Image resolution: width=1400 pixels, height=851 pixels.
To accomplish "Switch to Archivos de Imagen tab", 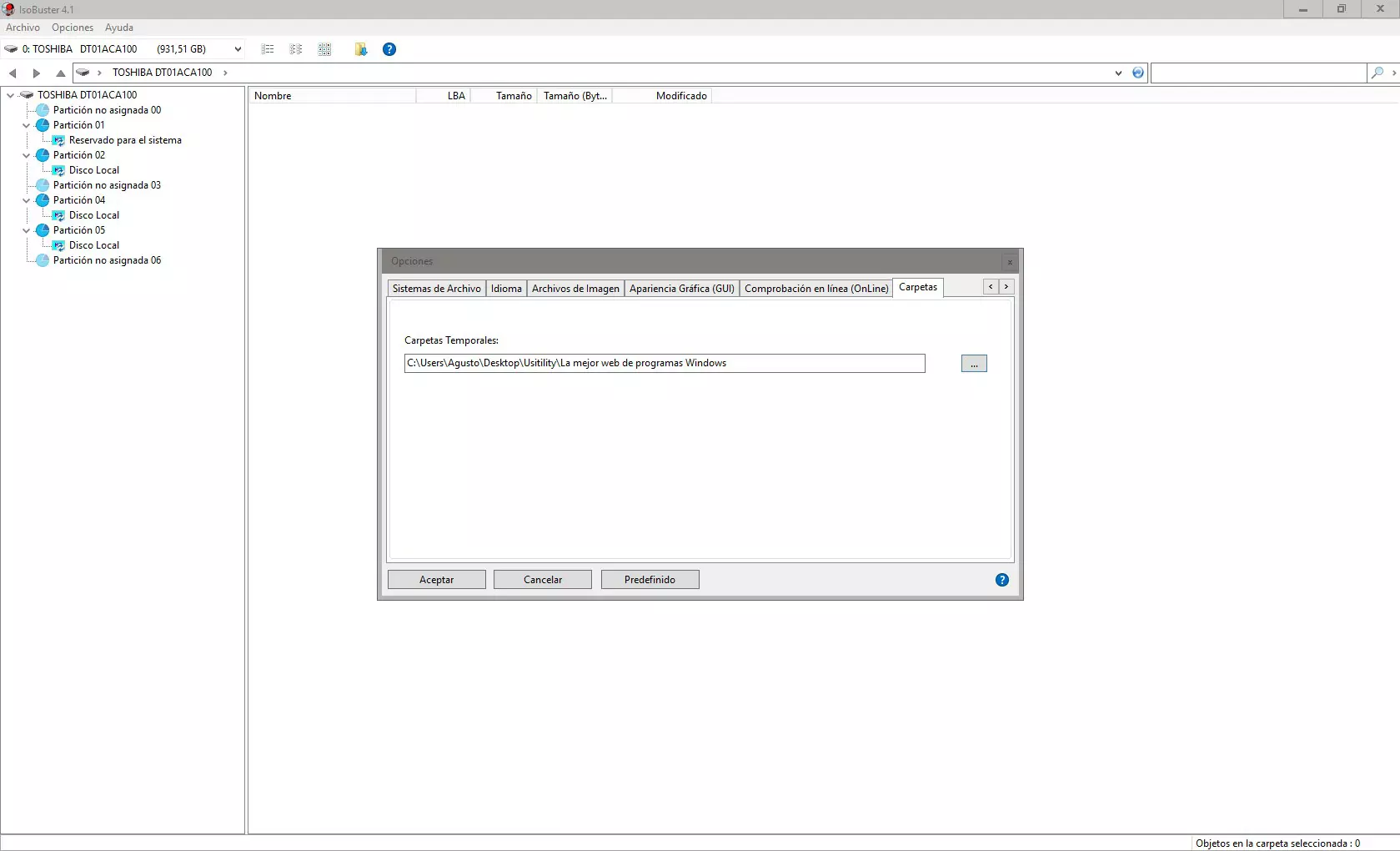I will click(575, 289).
